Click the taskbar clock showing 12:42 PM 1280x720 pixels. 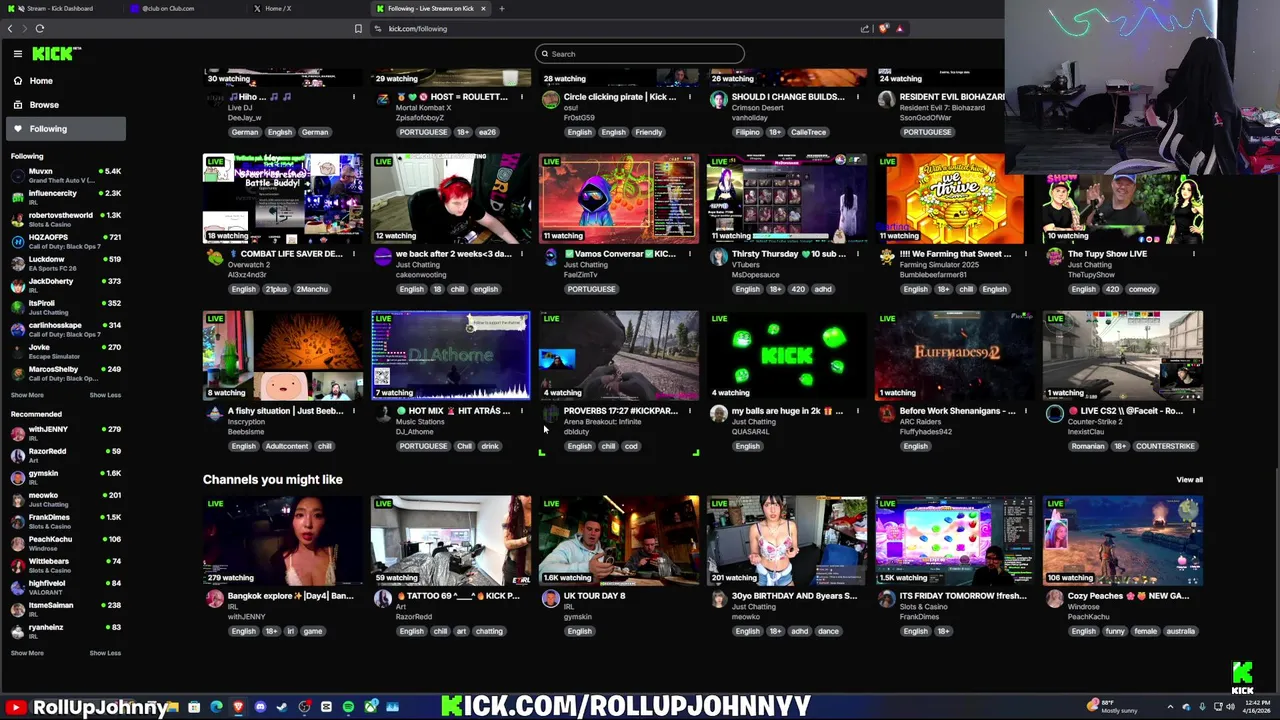click(1258, 707)
